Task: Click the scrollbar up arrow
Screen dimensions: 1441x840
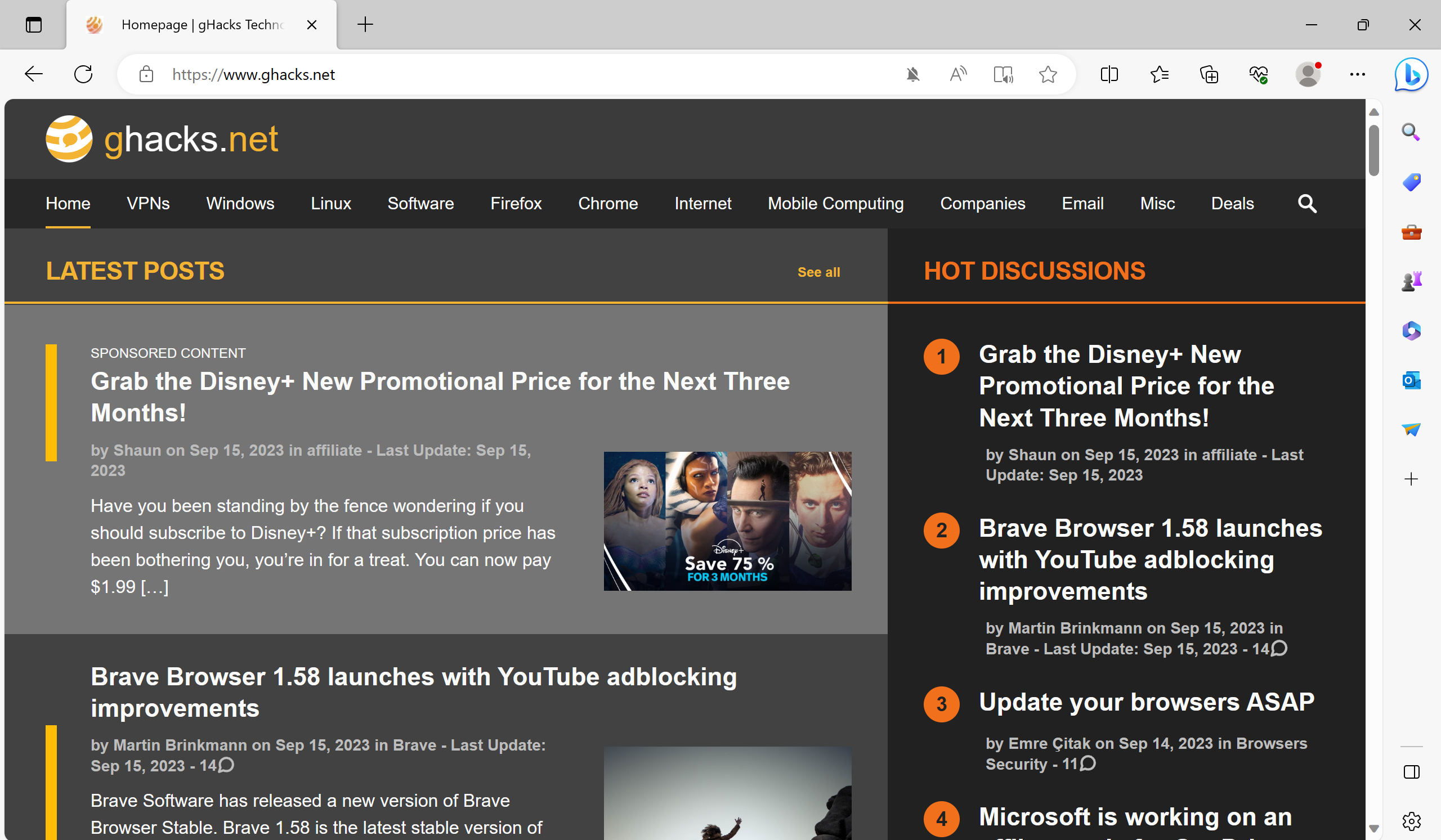Action: tap(1373, 113)
